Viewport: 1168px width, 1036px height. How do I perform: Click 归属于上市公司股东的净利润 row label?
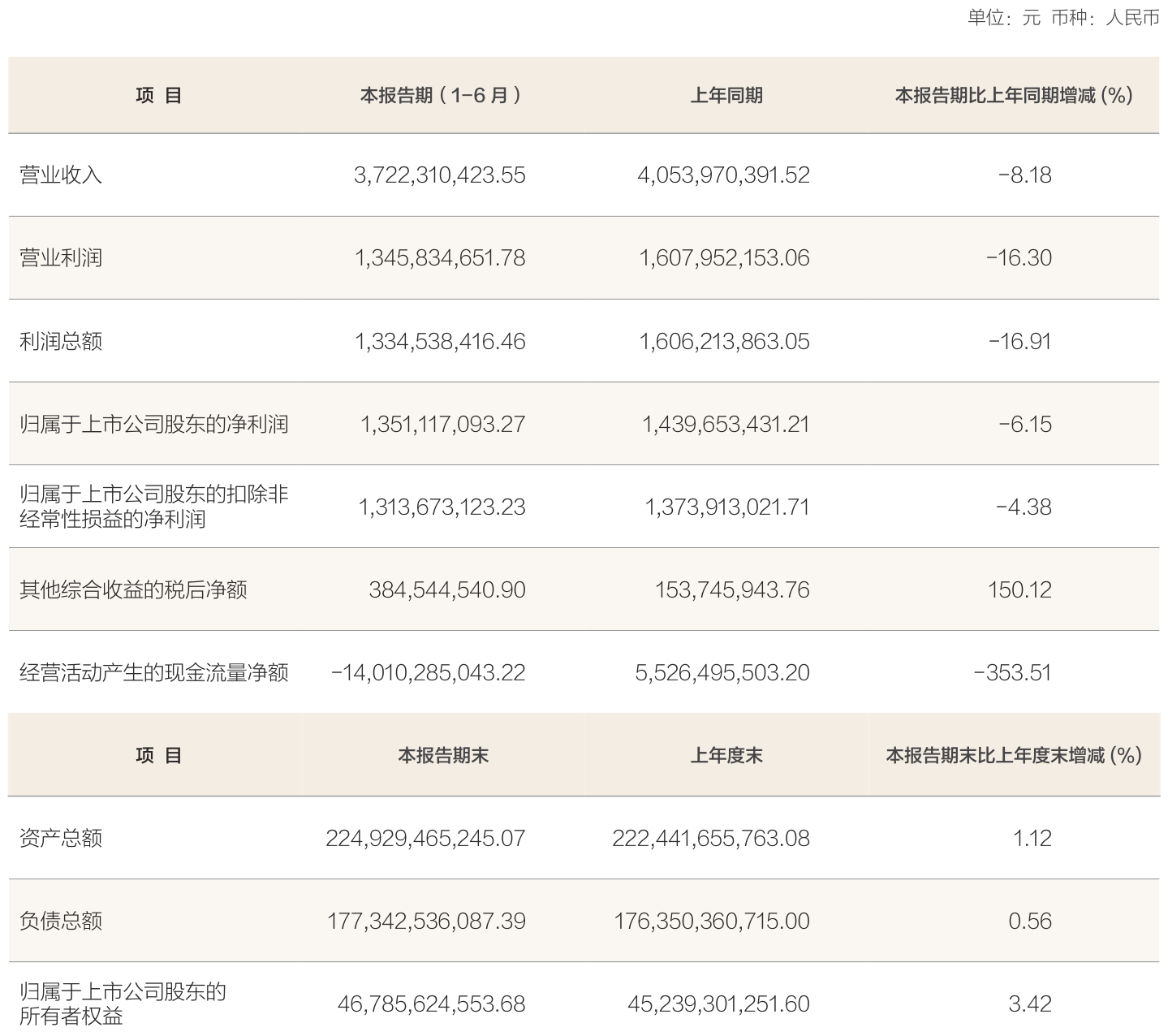153,424
